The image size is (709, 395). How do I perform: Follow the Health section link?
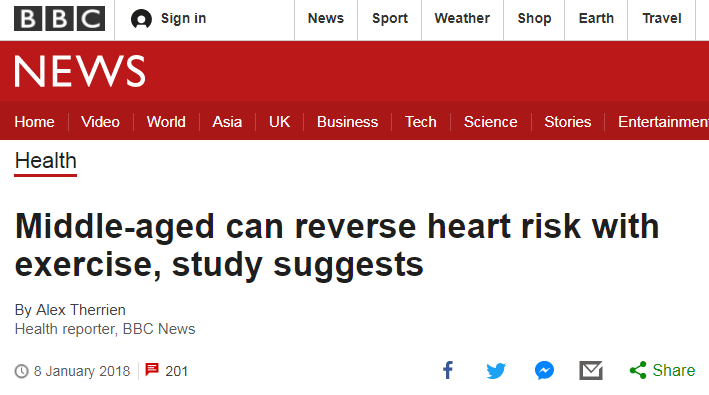(46, 161)
